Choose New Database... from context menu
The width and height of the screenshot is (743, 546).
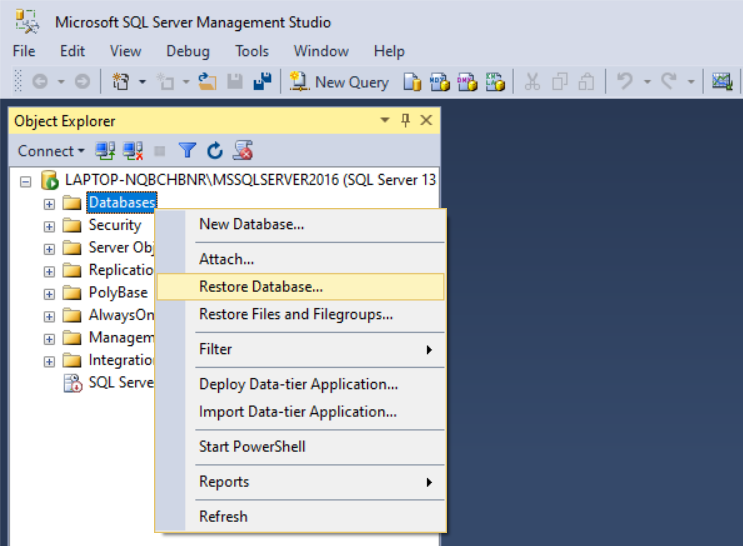point(300,224)
